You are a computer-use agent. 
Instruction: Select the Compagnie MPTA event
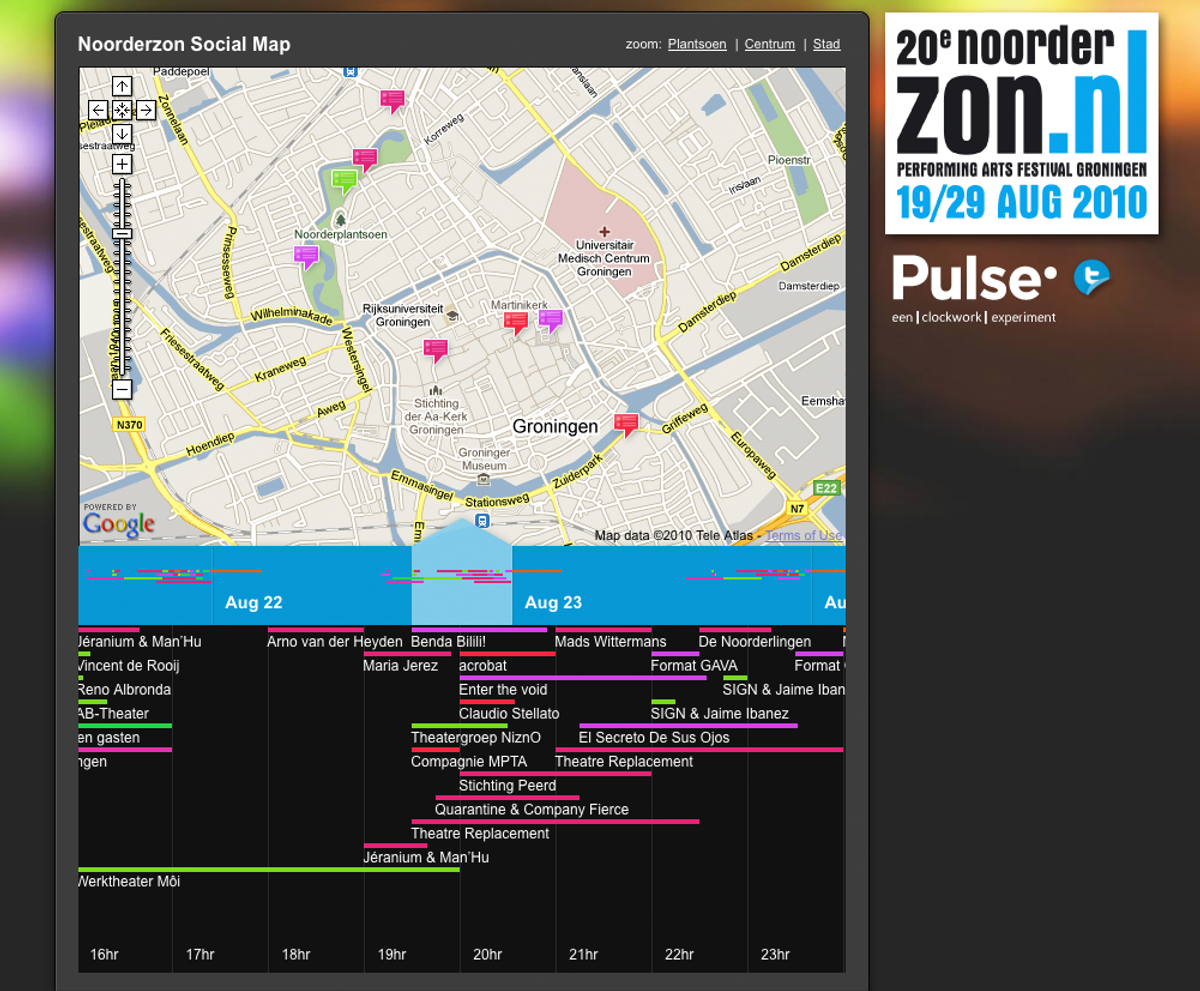469,762
